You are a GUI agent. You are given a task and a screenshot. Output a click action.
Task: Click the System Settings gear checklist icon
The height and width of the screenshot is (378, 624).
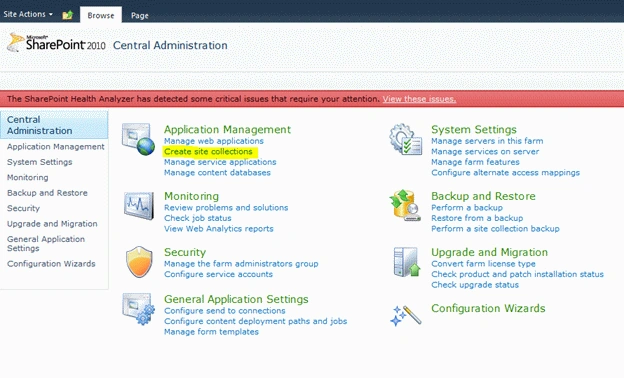click(x=406, y=139)
